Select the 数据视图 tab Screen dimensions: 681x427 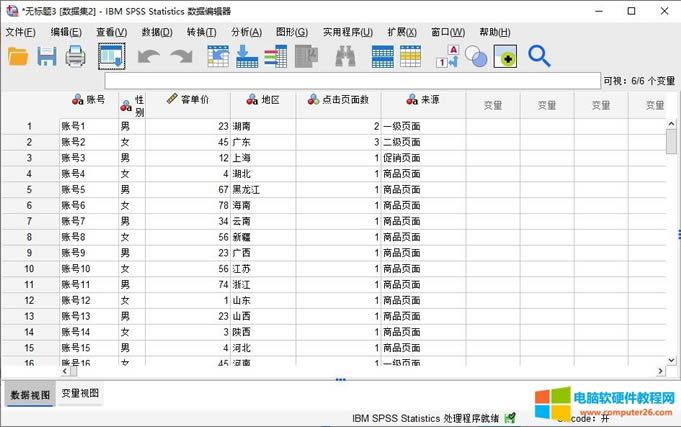pos(29,394)
